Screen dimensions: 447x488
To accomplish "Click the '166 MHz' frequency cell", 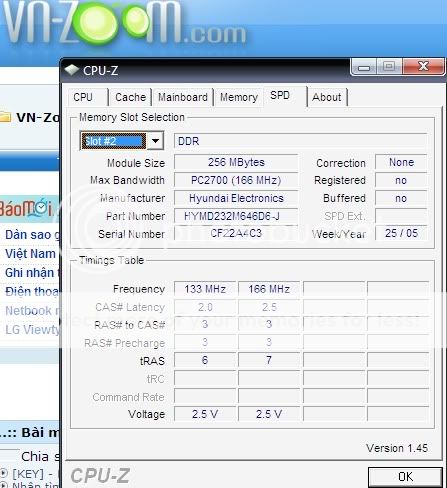I will [269, 289].
